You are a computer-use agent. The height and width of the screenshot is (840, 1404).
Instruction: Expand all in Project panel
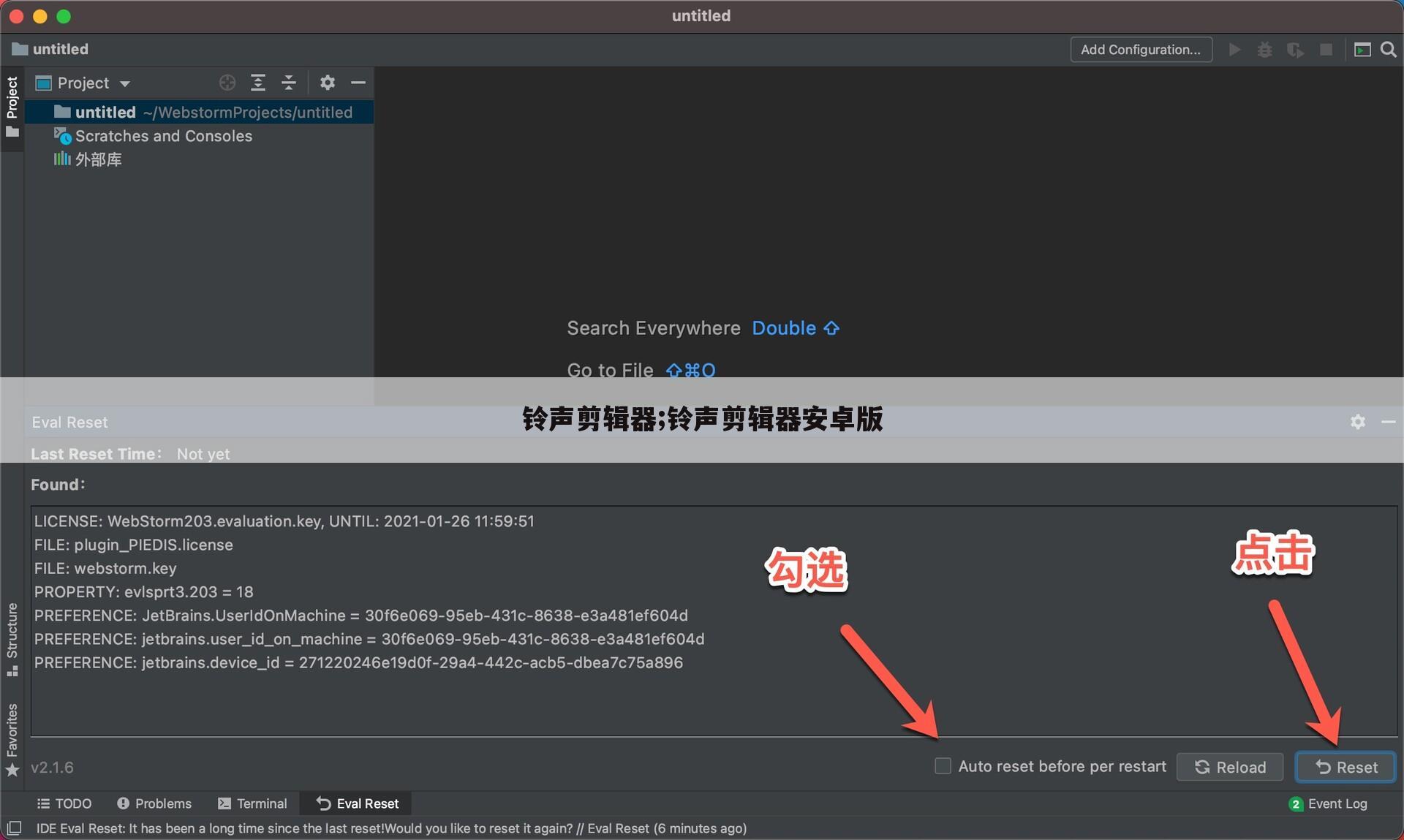(258, 83)
